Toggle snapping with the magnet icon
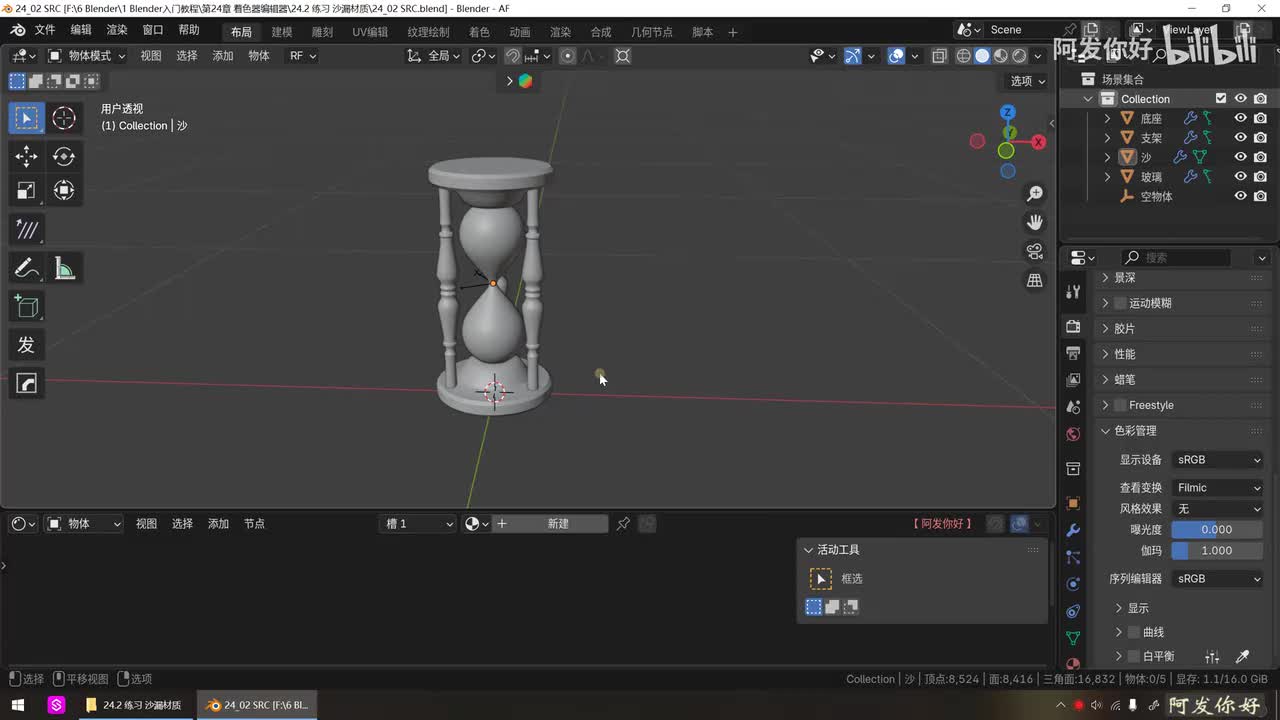1280x720 pixels. point(513,56)
